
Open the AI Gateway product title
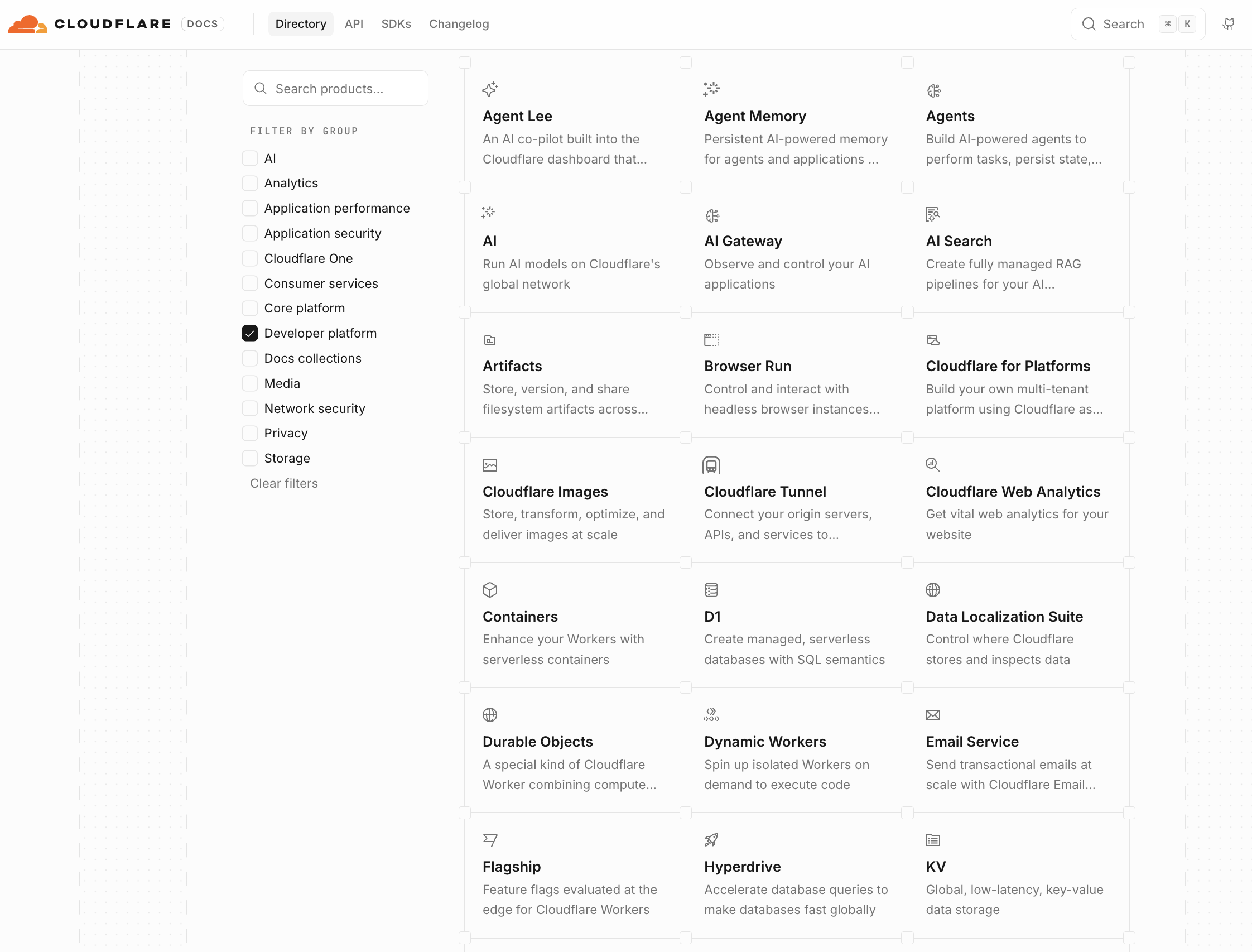[x=743, y=241]
